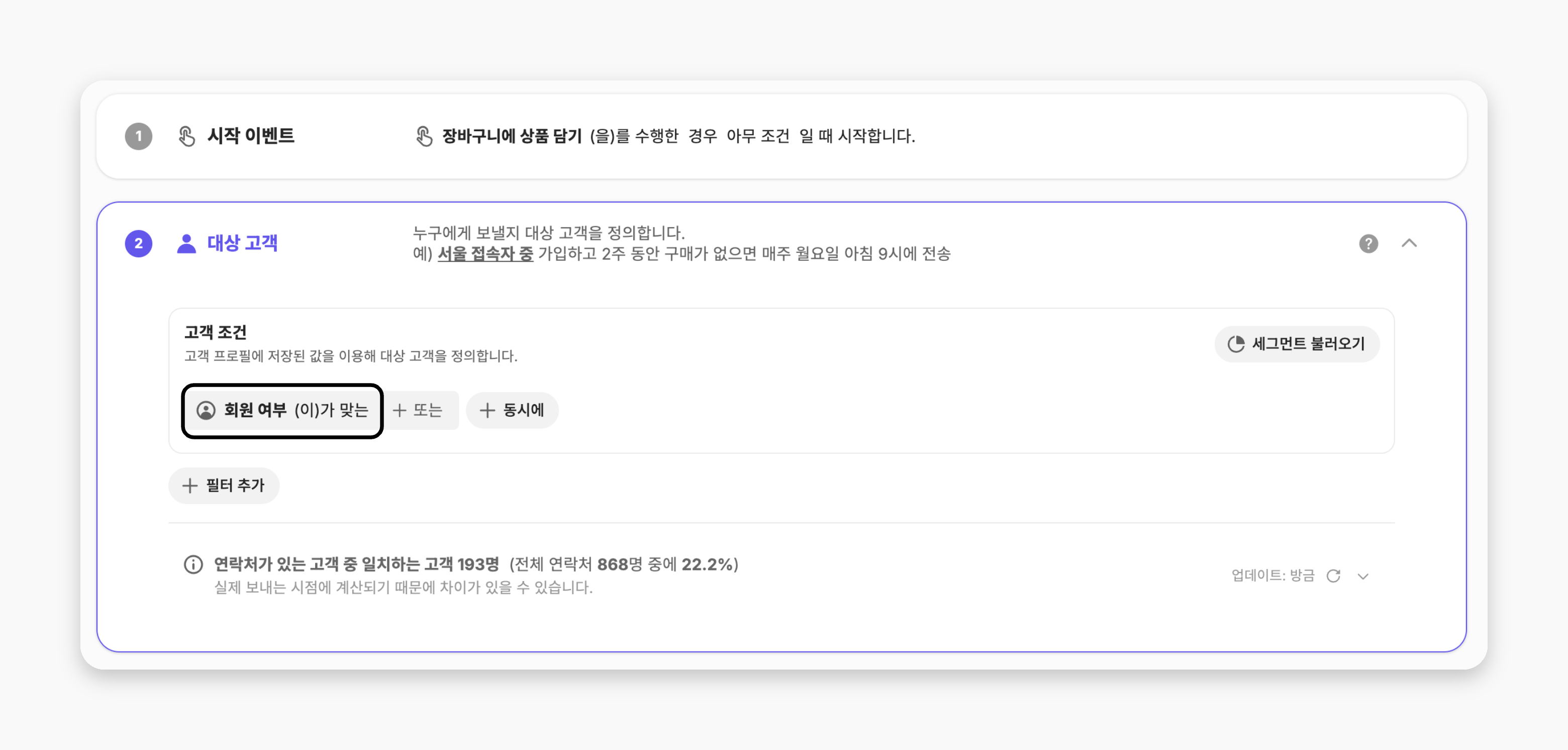1568x750 pixels.
Task: Collapse the 대상 고객 section chevron
Action: tap(1409, 243)
